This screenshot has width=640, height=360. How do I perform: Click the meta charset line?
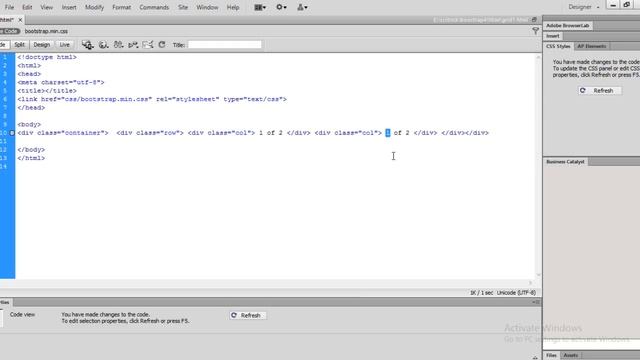[x=61, y=82]
